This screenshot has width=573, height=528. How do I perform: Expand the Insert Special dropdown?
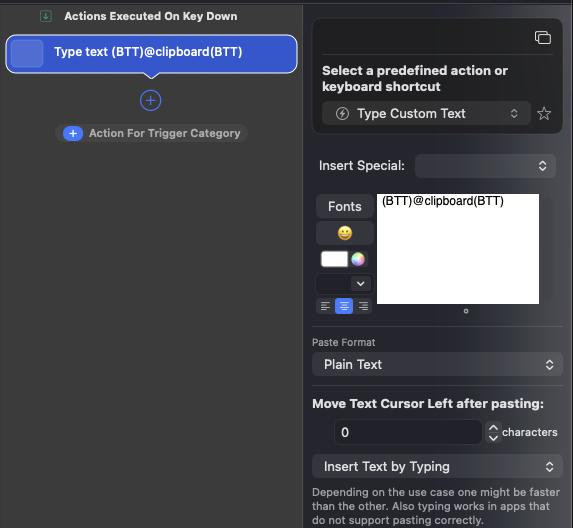(485, 166)
